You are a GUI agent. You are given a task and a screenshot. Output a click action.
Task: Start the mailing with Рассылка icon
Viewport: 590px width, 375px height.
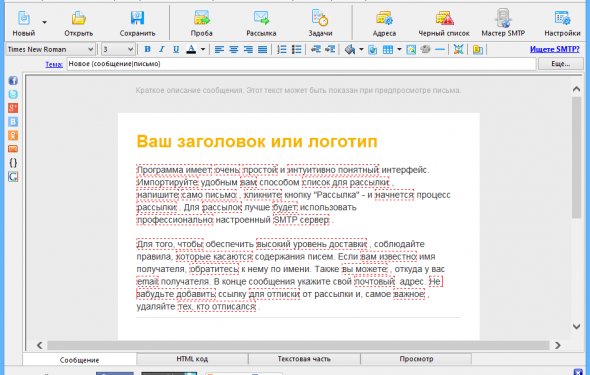coord(261,18)
